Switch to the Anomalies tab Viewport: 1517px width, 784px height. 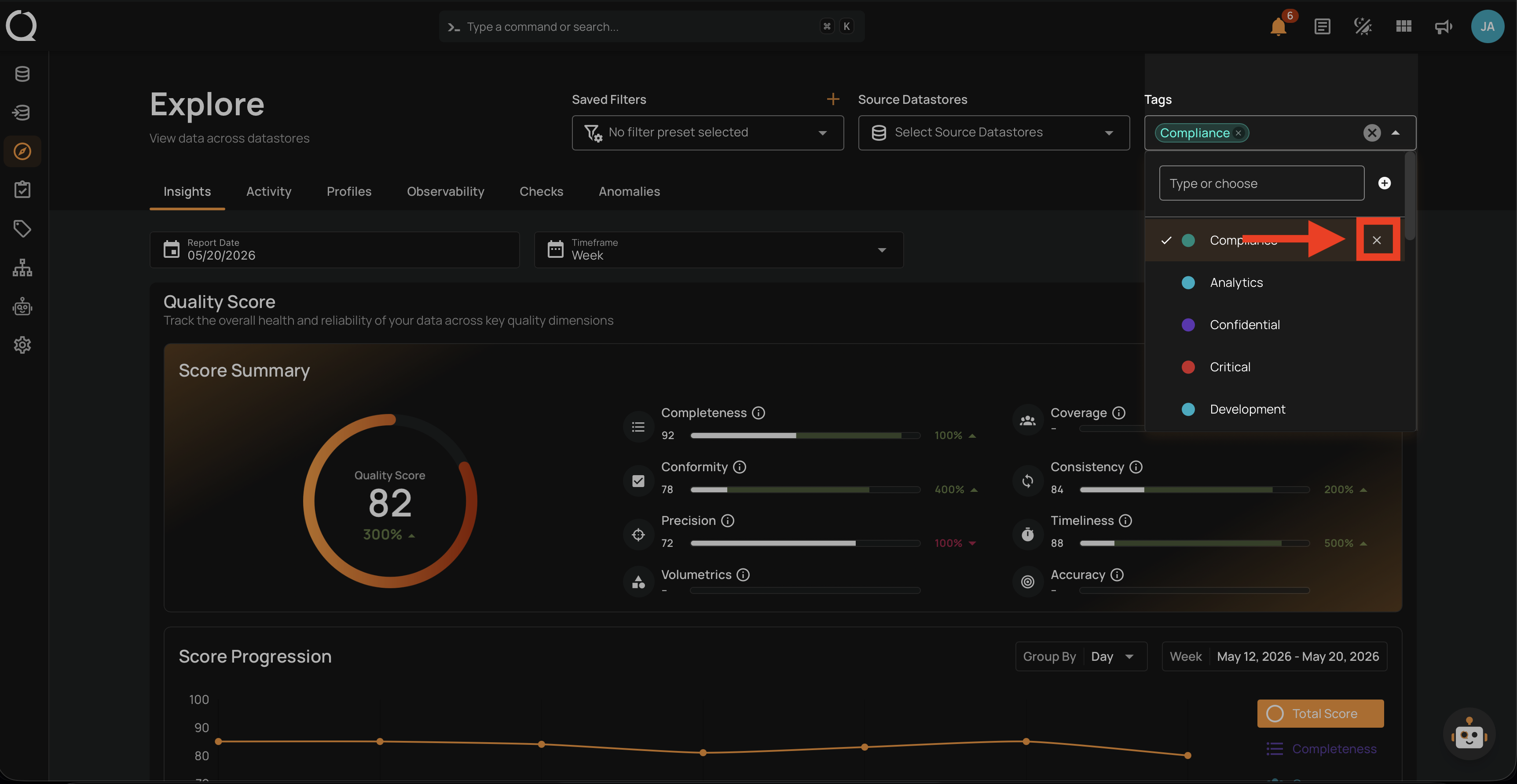pyautogui.click(x=629, y=191)
